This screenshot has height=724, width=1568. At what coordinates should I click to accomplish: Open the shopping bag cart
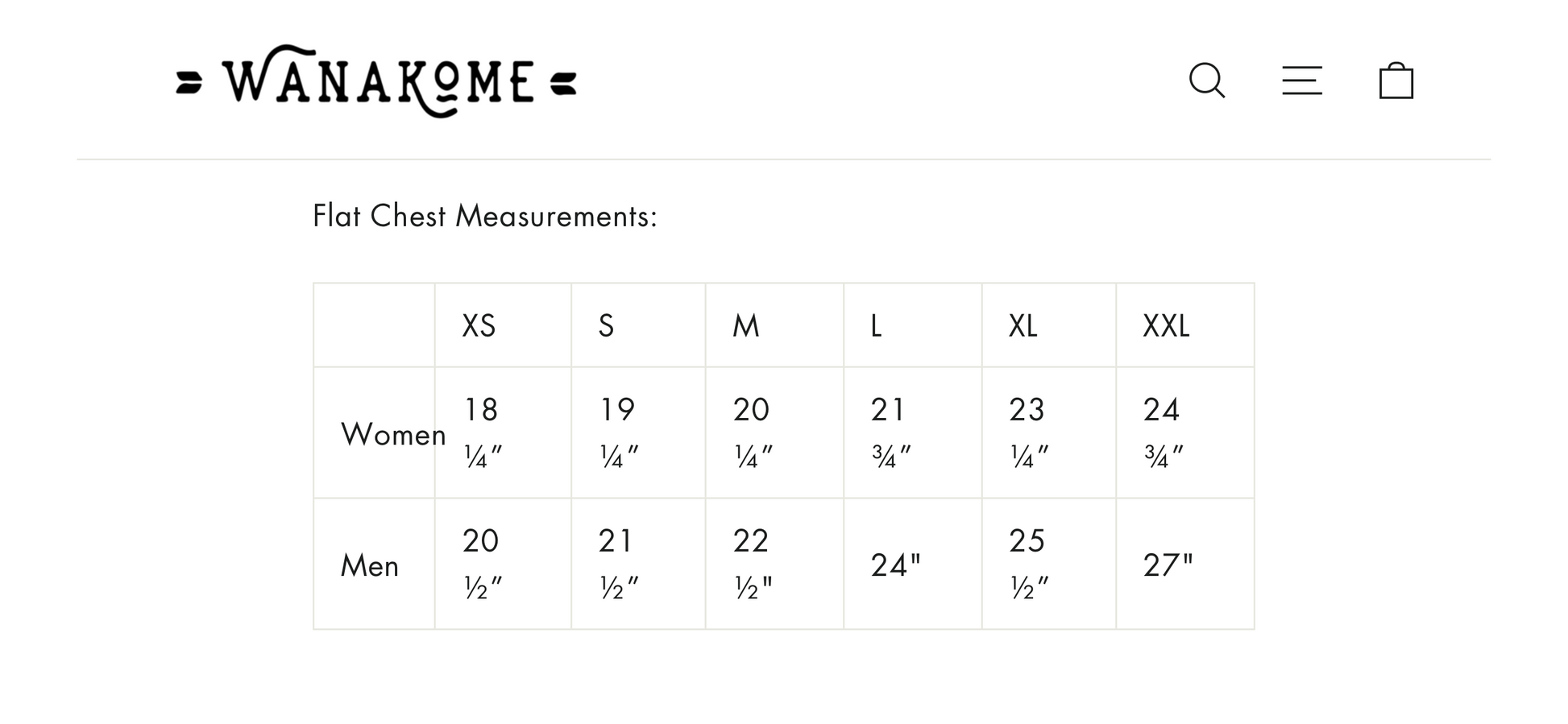pos(1396,81)
